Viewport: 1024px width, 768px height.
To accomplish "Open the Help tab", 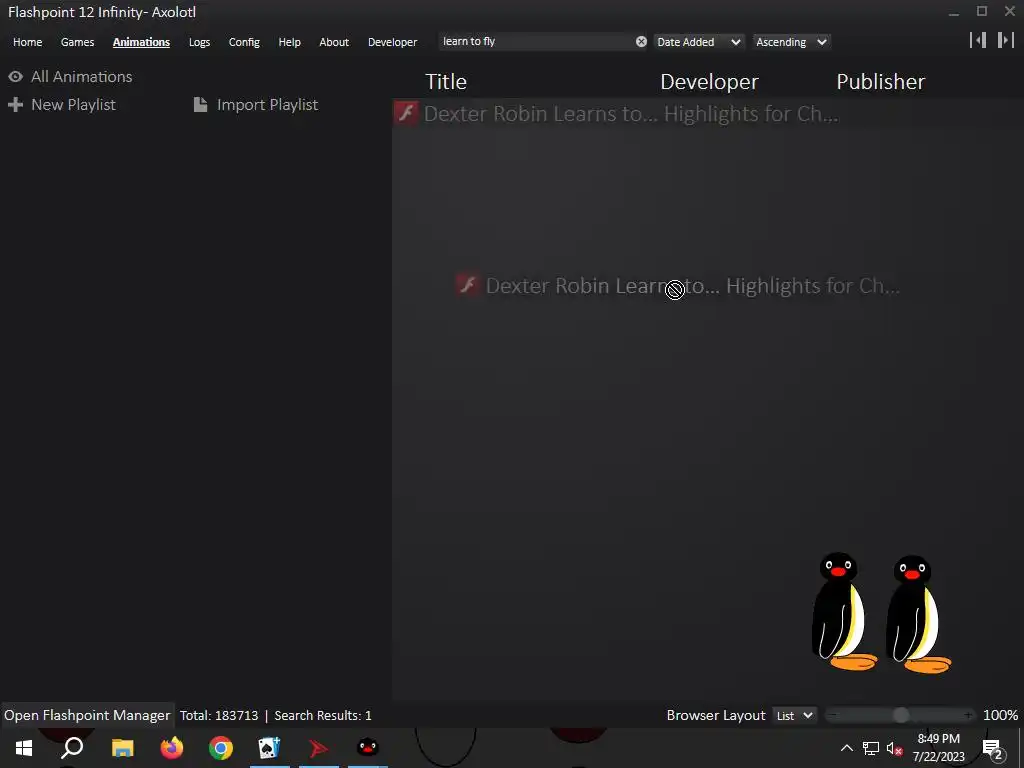I will click(289, 42).
